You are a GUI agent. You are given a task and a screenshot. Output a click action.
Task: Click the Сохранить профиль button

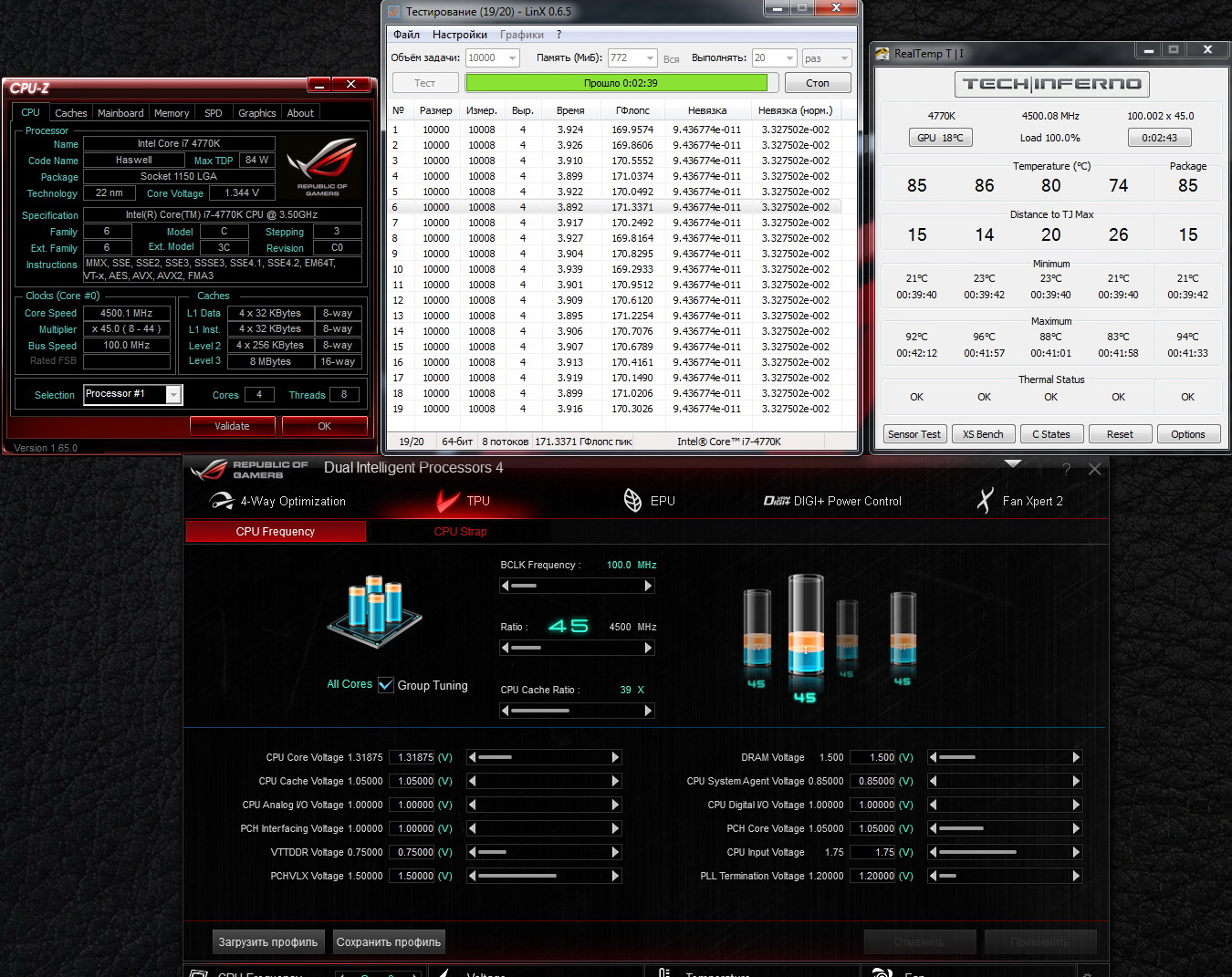click(x=389, y=942)
